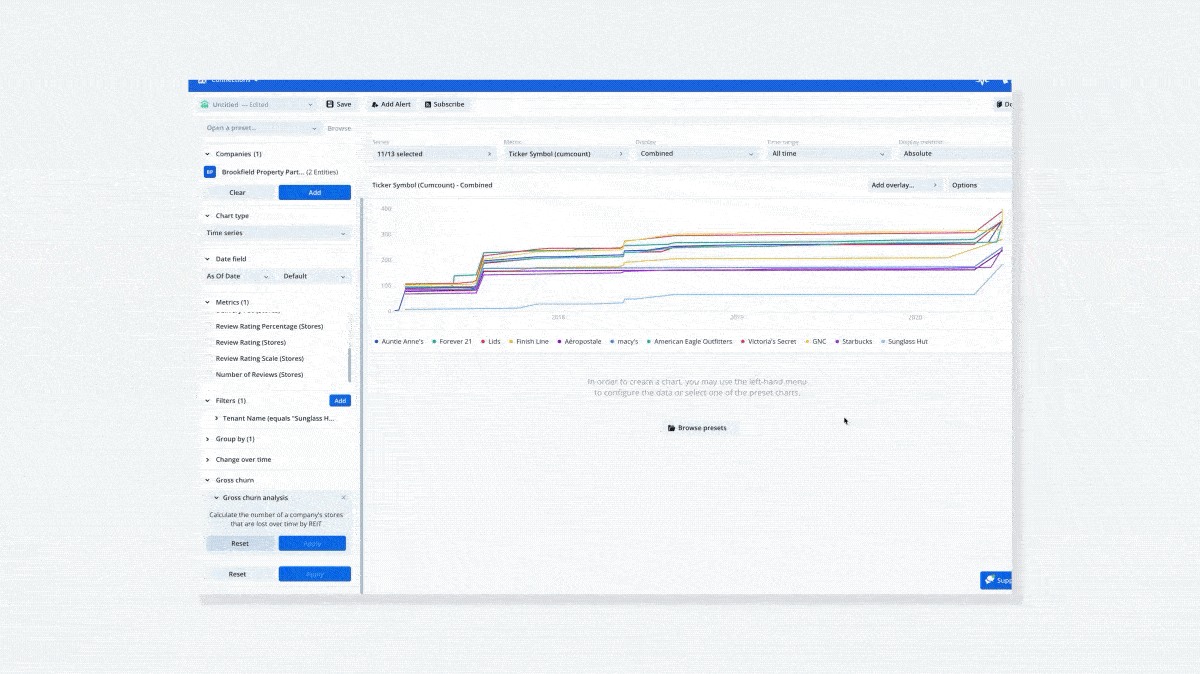
Task: Click the Save disk icon
Action: tap(331, 104)
